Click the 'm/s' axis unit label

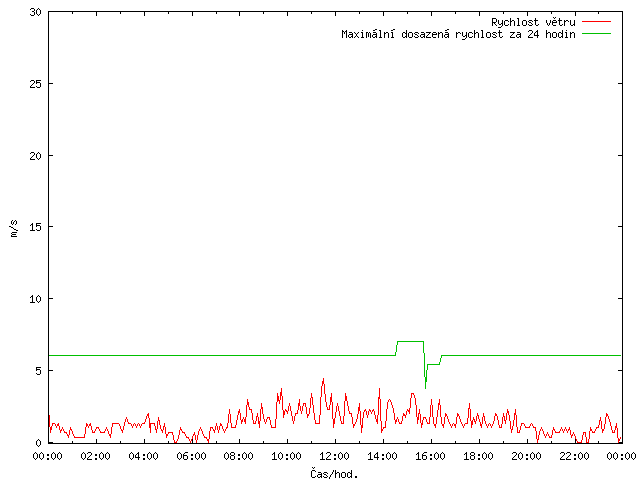[14, 228]
